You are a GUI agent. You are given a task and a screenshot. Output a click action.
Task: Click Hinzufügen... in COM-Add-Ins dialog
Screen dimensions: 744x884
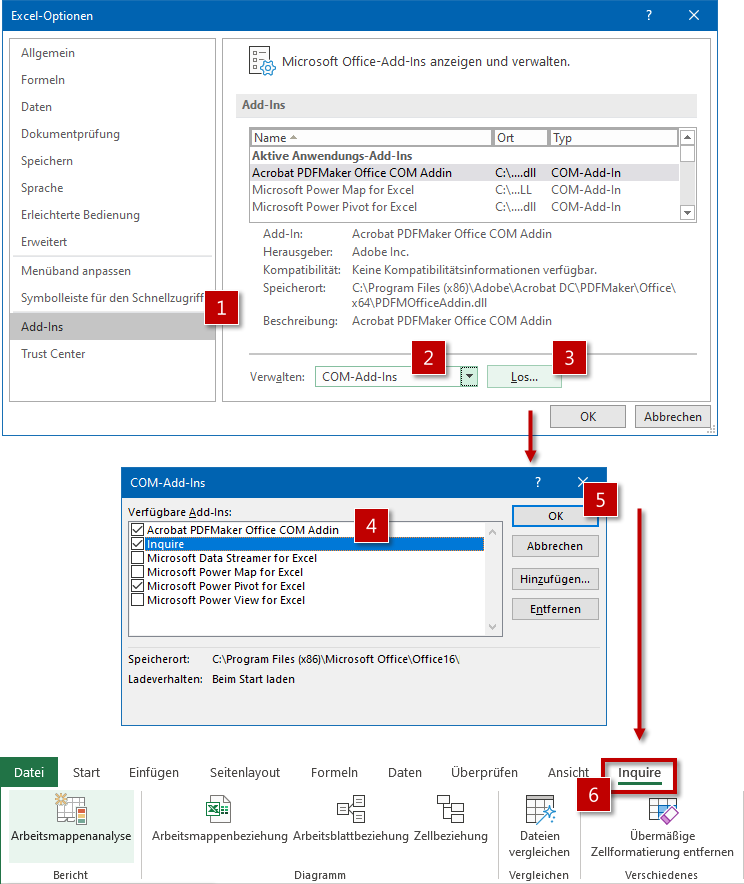(554, 578)
